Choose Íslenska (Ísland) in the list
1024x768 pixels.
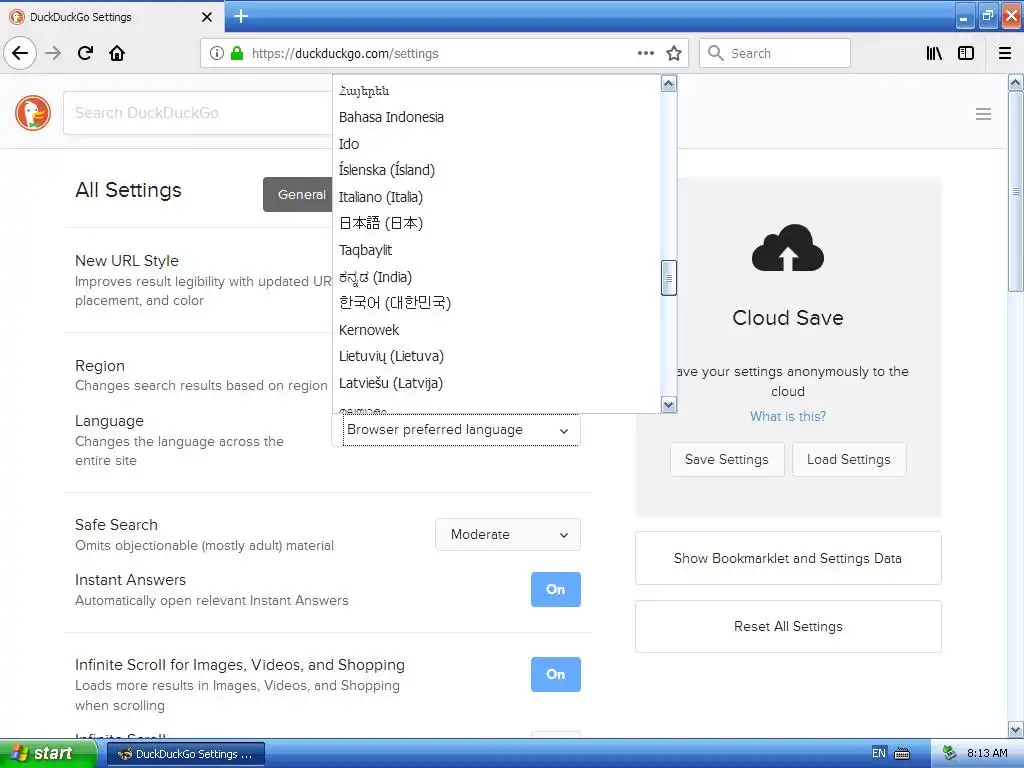click(496, 170)
